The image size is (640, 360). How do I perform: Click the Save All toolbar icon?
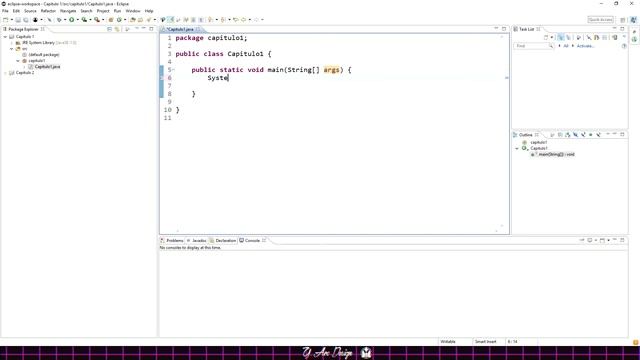click(26, 20)
